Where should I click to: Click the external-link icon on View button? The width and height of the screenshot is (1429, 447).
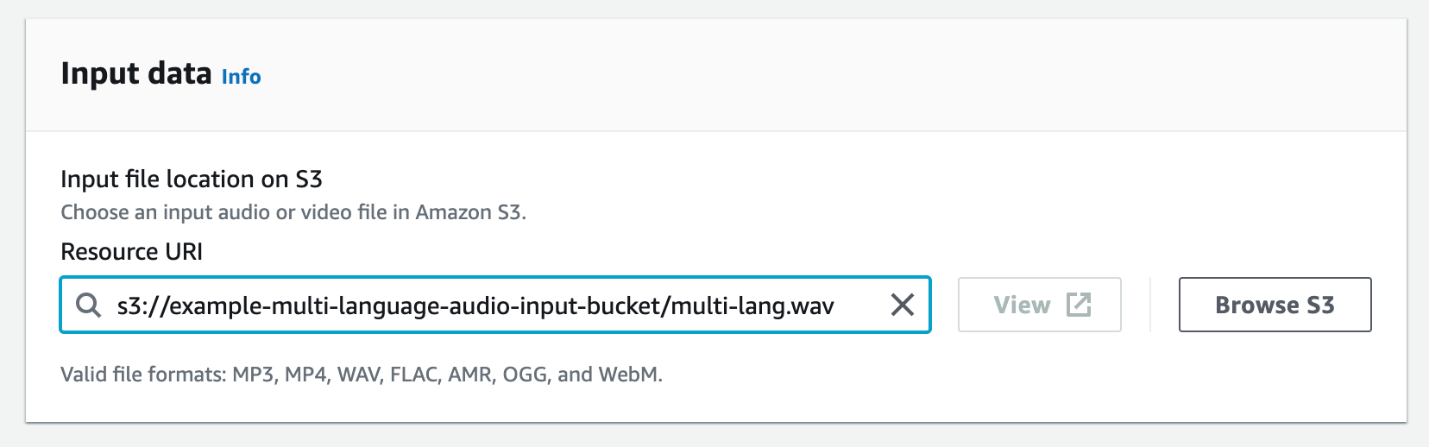(x=1078, y=305)
